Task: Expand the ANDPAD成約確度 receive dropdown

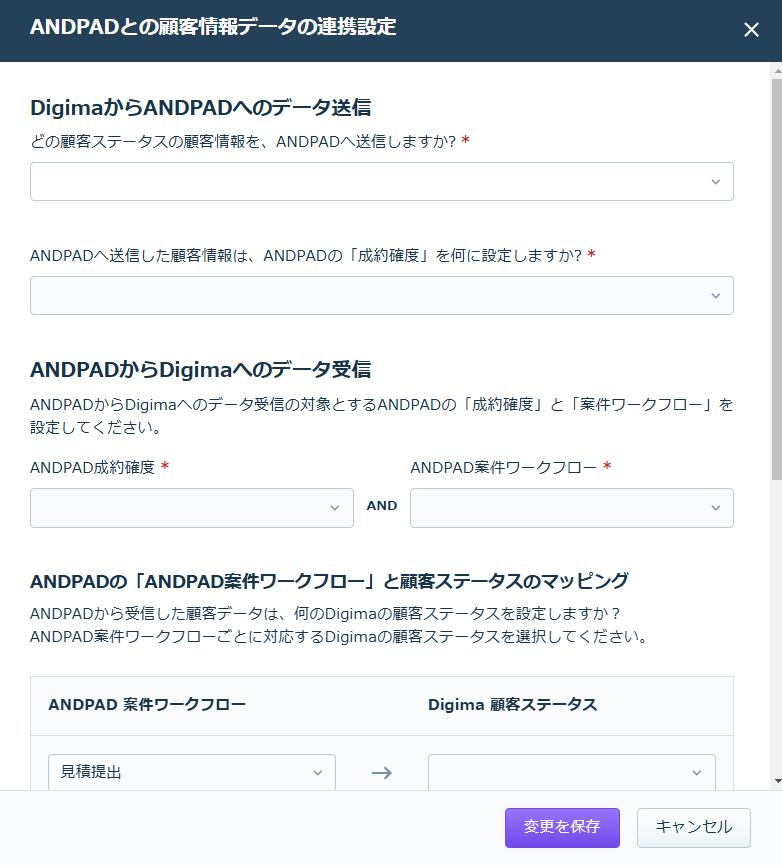Action: [192, 508]
